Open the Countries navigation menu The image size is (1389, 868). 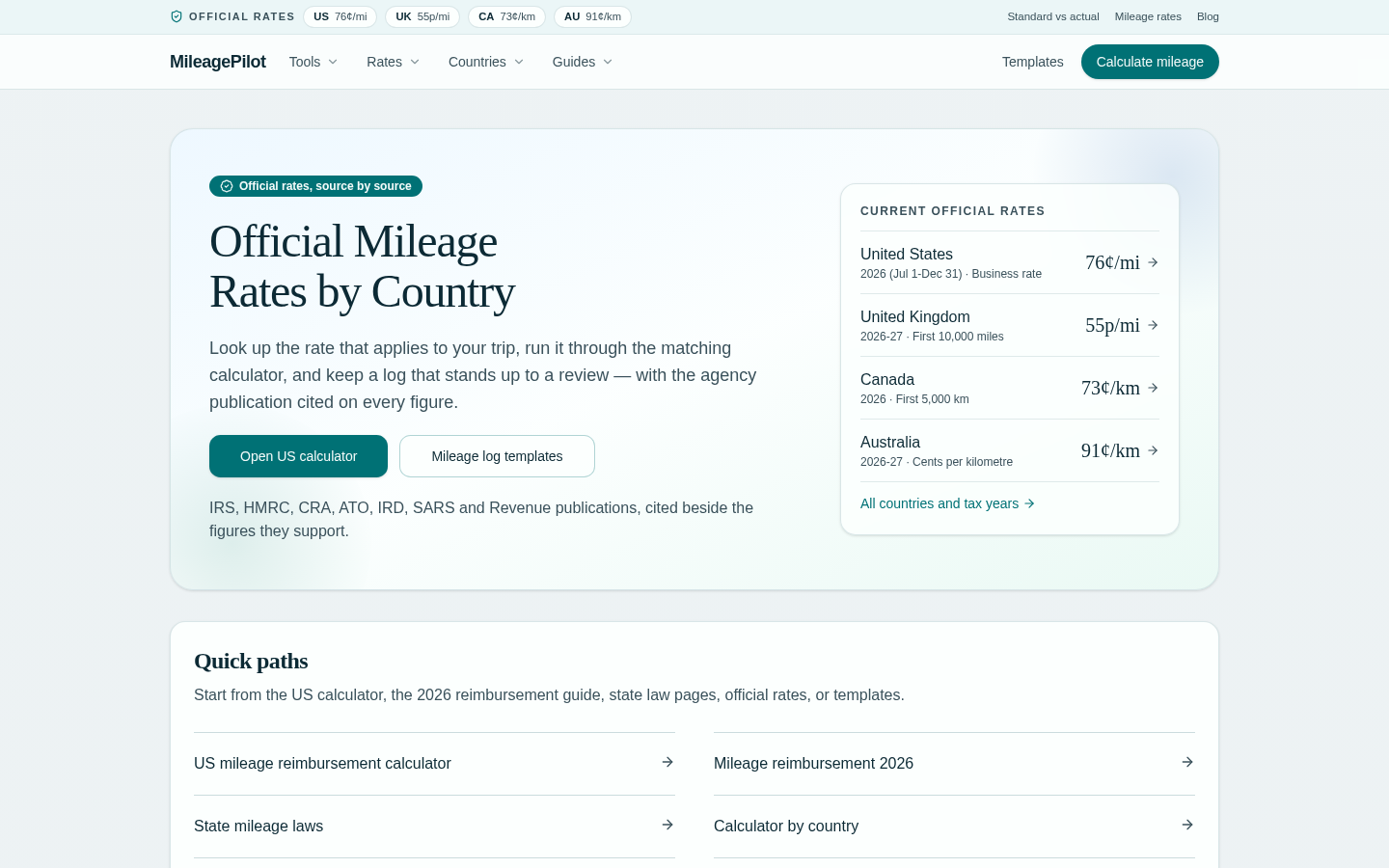(x=486, y=62)
